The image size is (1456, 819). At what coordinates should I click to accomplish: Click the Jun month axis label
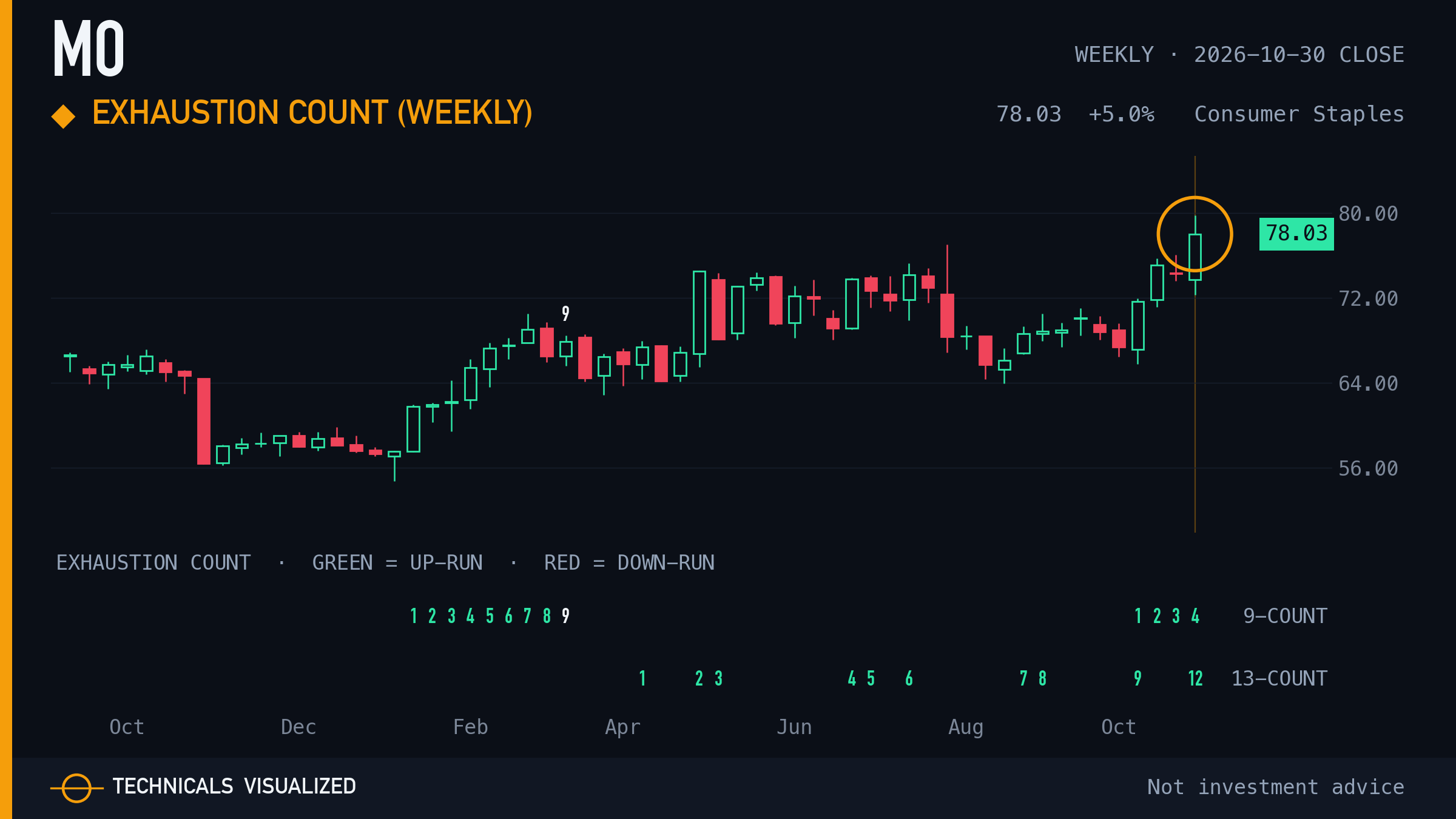[794, 727]
